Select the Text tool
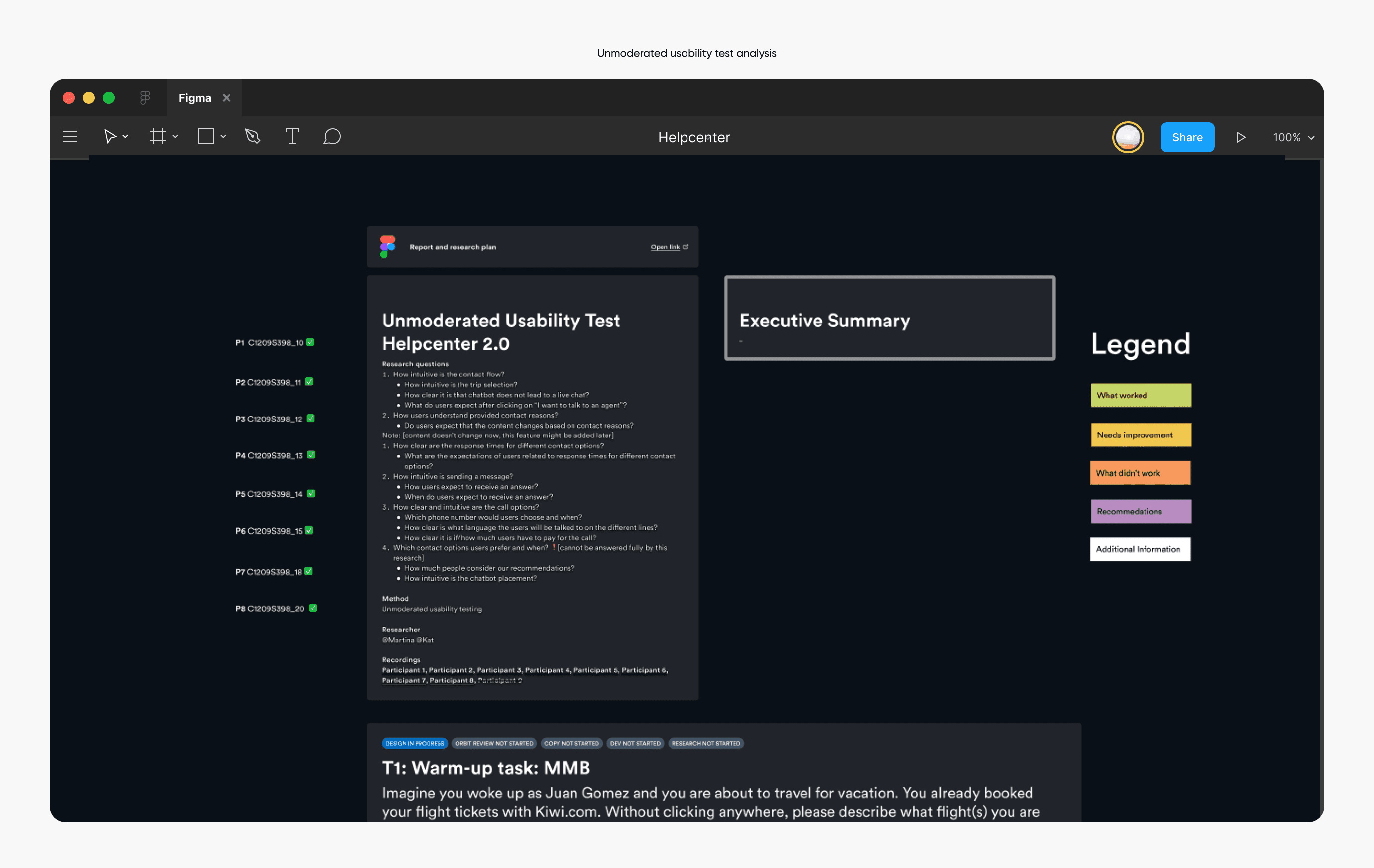The image size is (1374, 868). point(292,137)
